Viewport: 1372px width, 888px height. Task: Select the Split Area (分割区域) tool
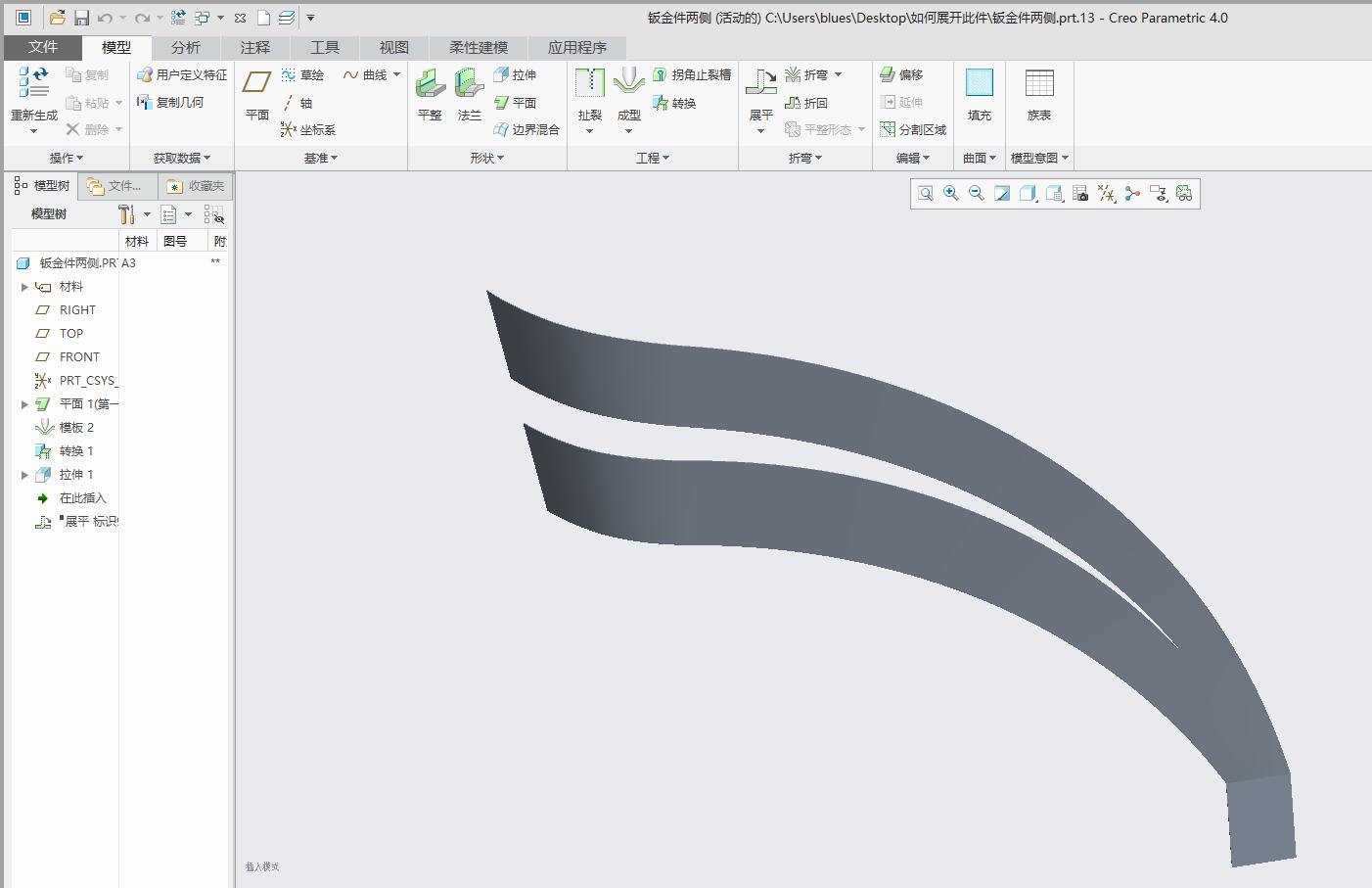tap(913, 129)
